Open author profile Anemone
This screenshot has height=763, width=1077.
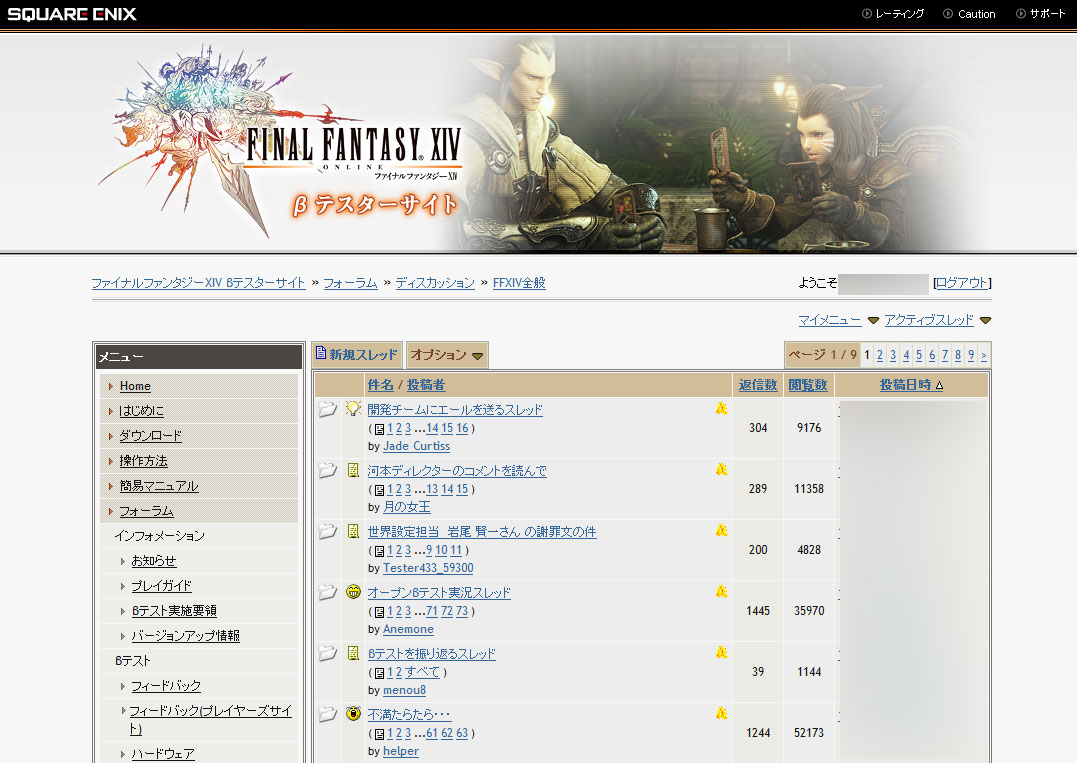point(408,630)
